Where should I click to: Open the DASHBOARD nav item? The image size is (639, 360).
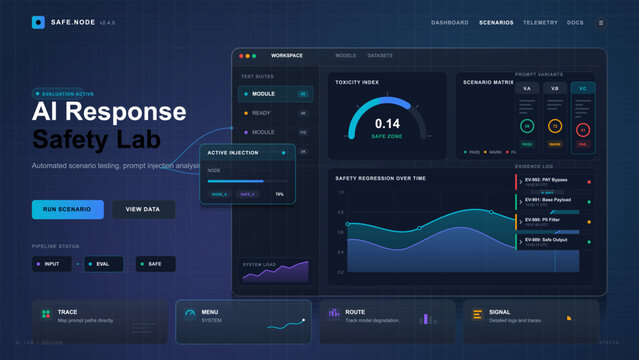pos(450,23)
